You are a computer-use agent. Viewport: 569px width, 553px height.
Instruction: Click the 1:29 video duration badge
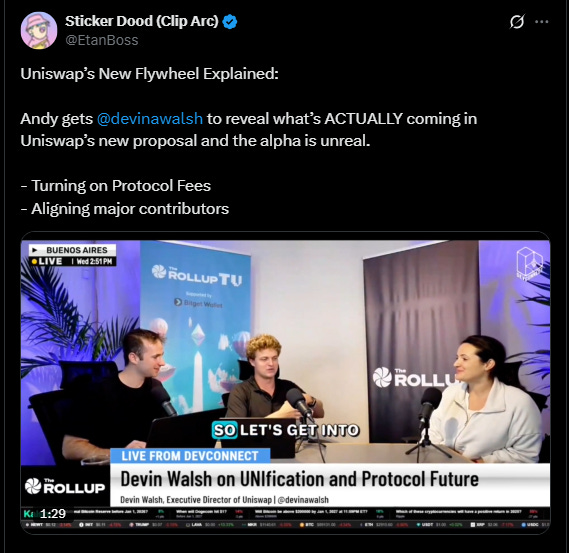click(x=53, y=513)
